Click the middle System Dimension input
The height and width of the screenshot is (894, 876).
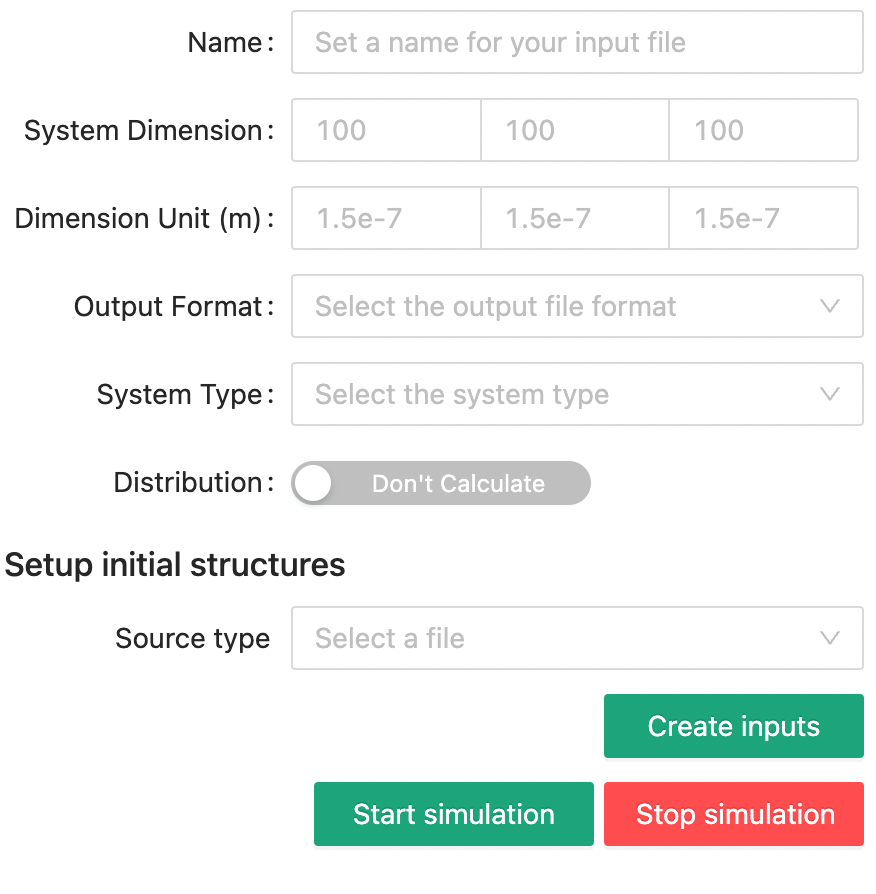coord(574,130)
